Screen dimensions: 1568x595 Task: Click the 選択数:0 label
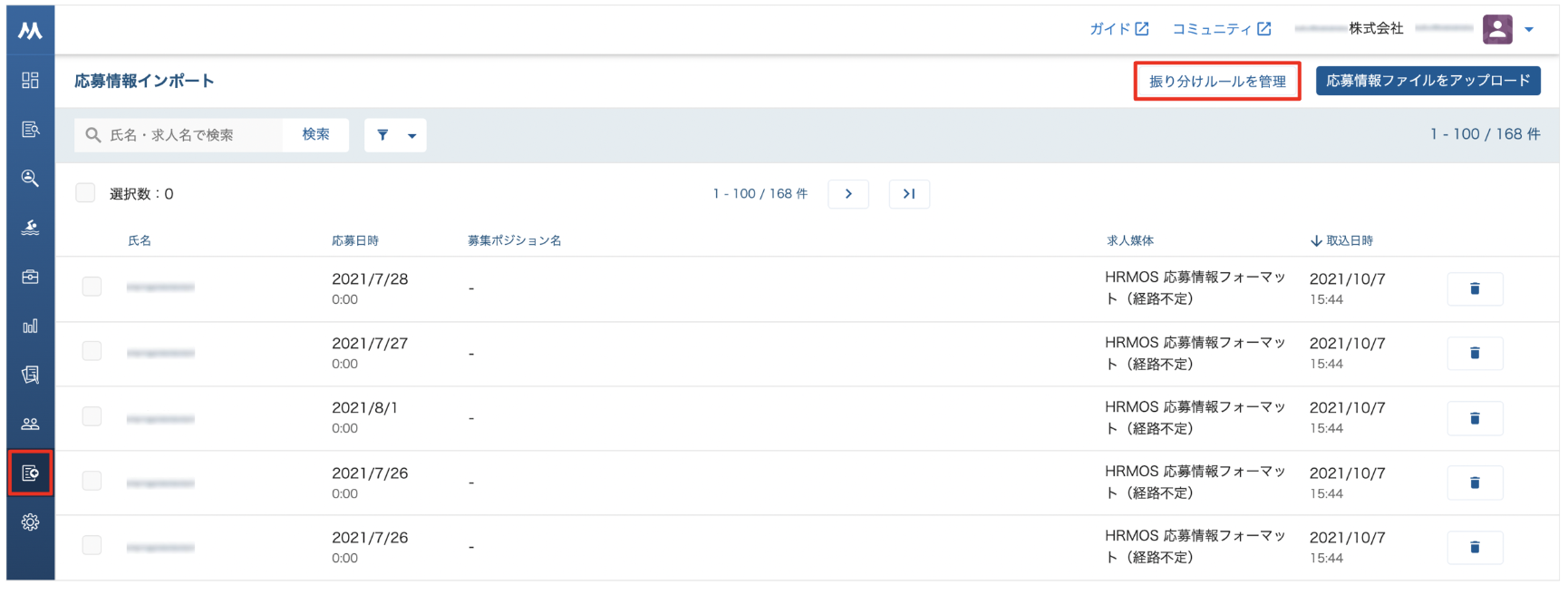[141, 193]
